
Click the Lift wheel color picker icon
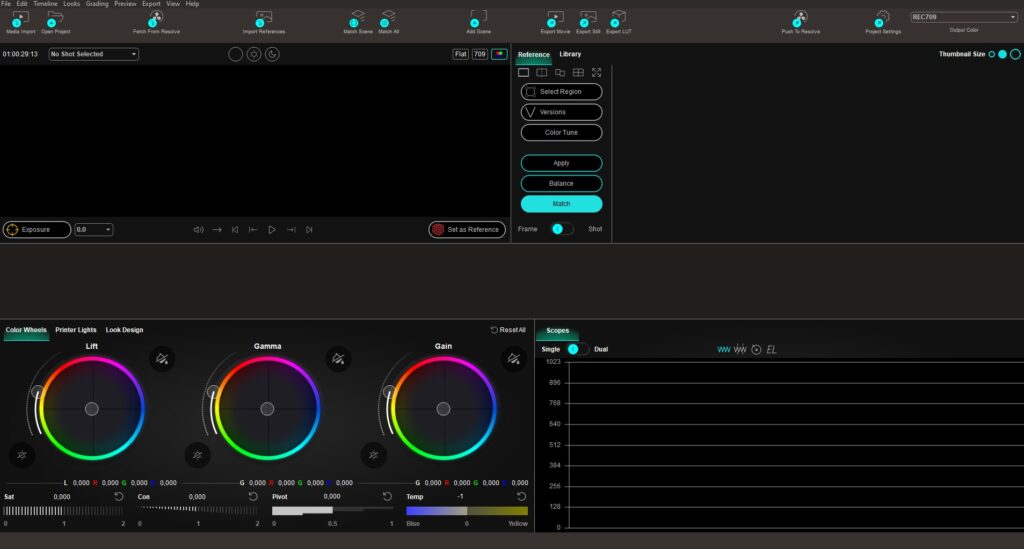(162, 358)
